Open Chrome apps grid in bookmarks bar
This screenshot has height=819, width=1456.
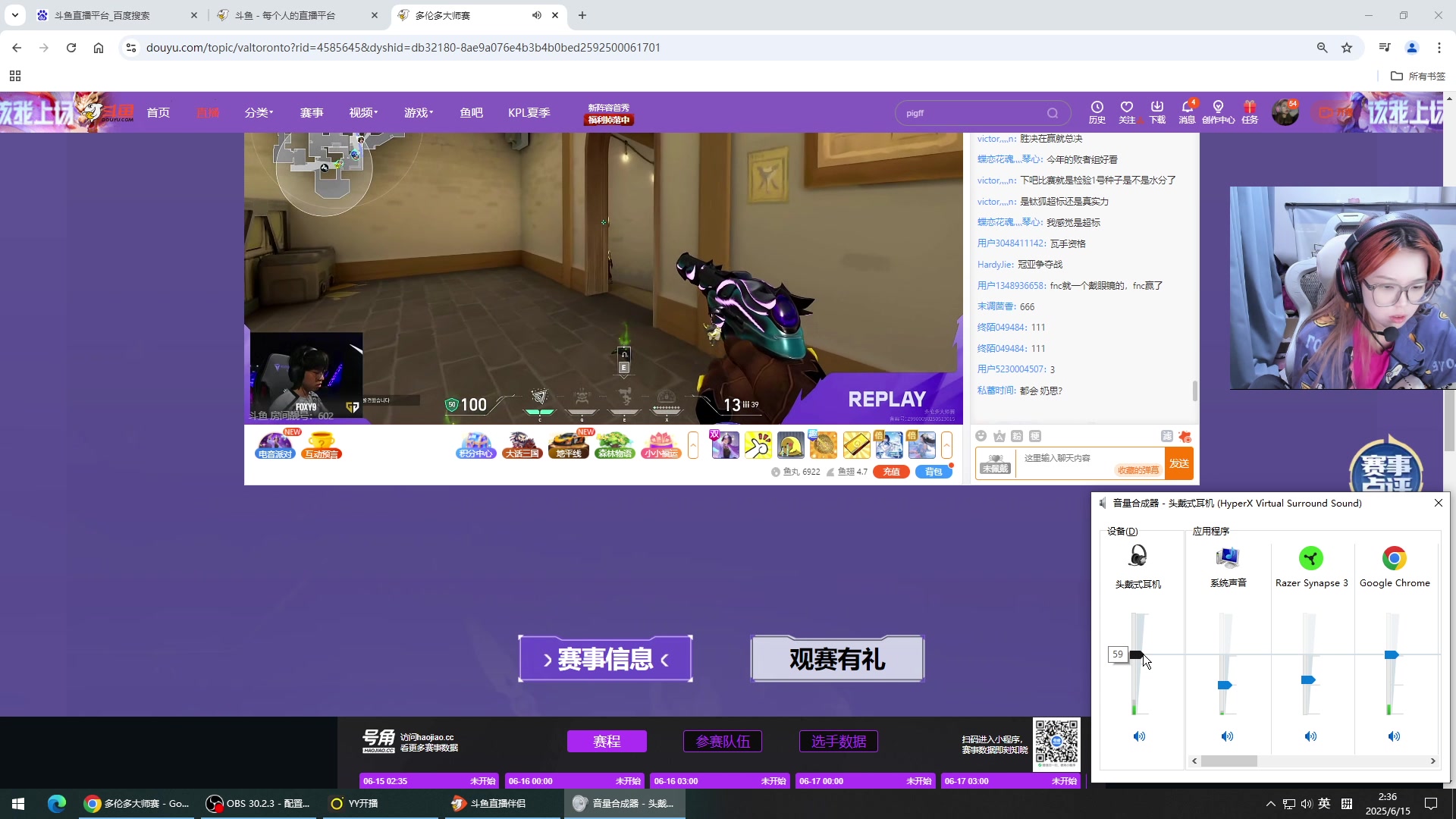click(x=15, y=76)
